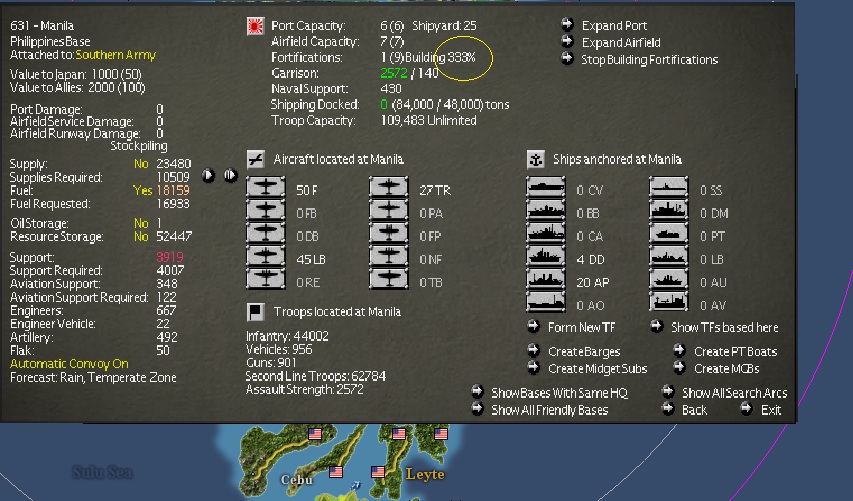Screen dimensions: 853x501
Task: Click the 631 - Manila base title
Action: pyautogui.click(x=42, y=26)
